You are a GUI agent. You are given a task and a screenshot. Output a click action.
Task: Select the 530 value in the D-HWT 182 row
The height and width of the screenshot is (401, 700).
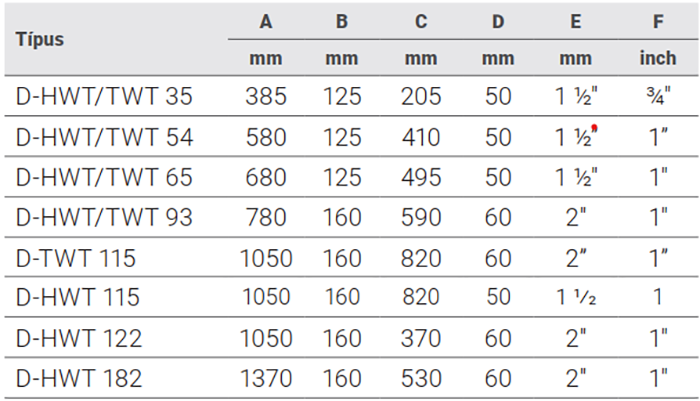[x=420, y=378]
